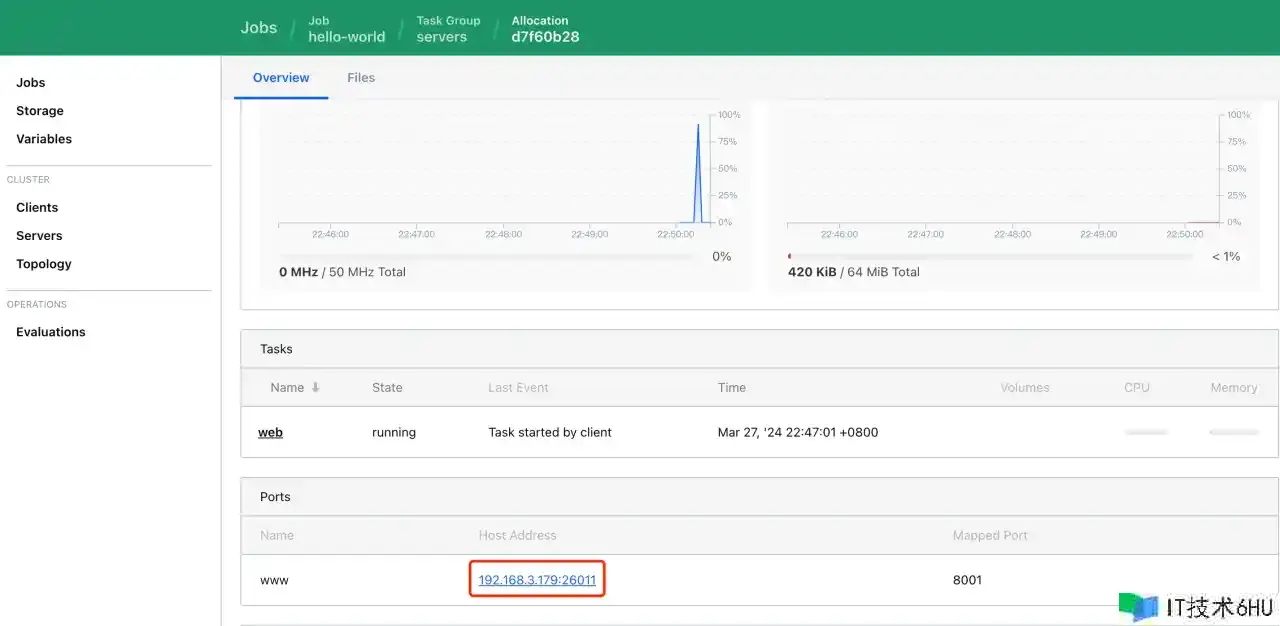The width and height of the screenshot is (1280, 626).
Task: Click 'Task started by client' event text
Action: pyautogui.click(x=550, y=432)
